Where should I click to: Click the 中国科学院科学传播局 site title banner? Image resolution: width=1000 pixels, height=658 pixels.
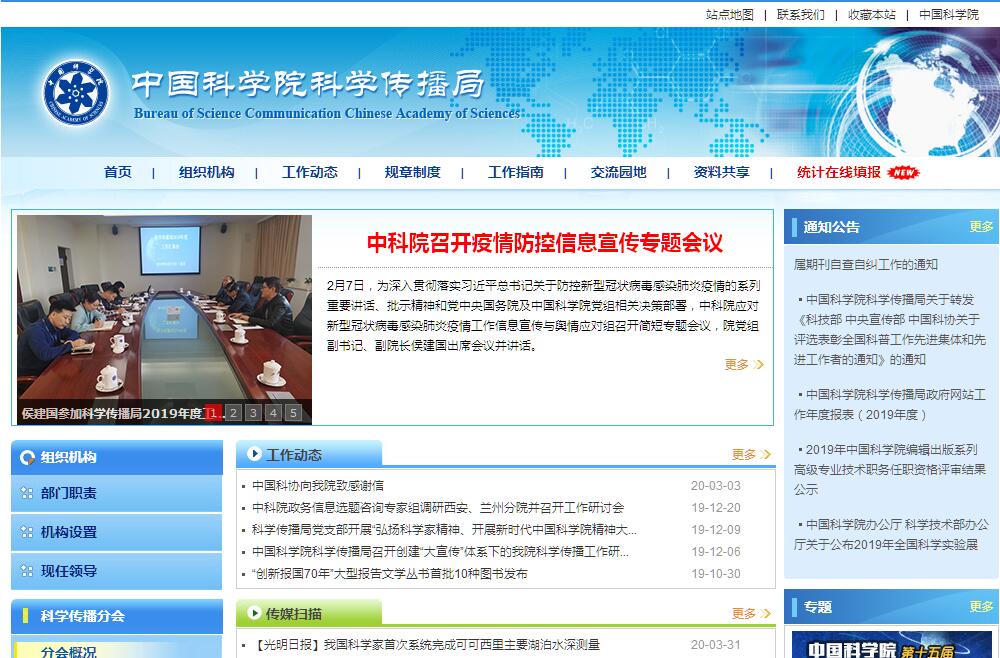307,84
